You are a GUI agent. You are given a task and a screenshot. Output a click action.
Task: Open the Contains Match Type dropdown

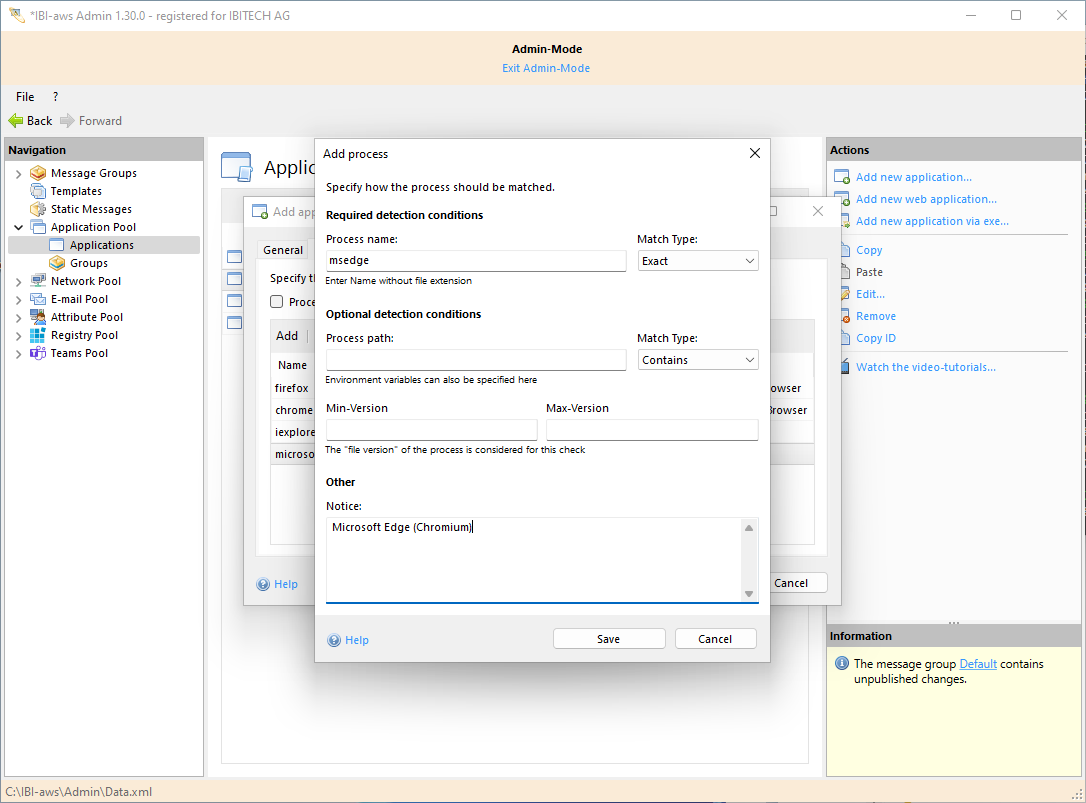(698, 359)
